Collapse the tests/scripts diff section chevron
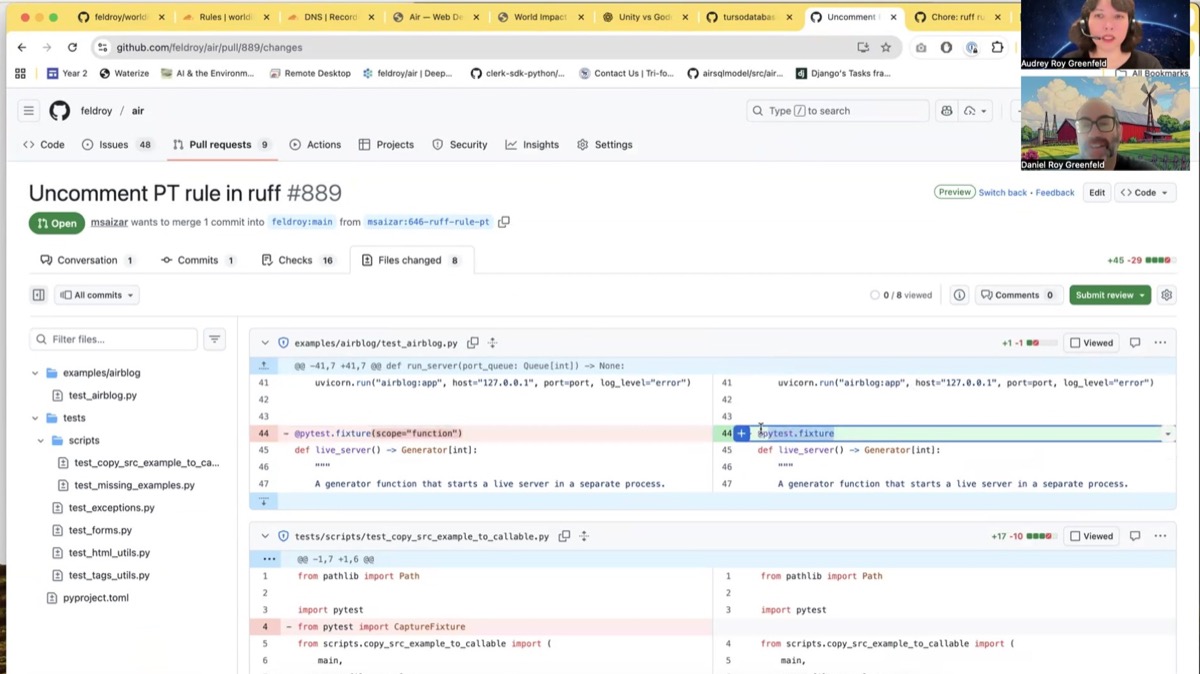 (264, 536)
